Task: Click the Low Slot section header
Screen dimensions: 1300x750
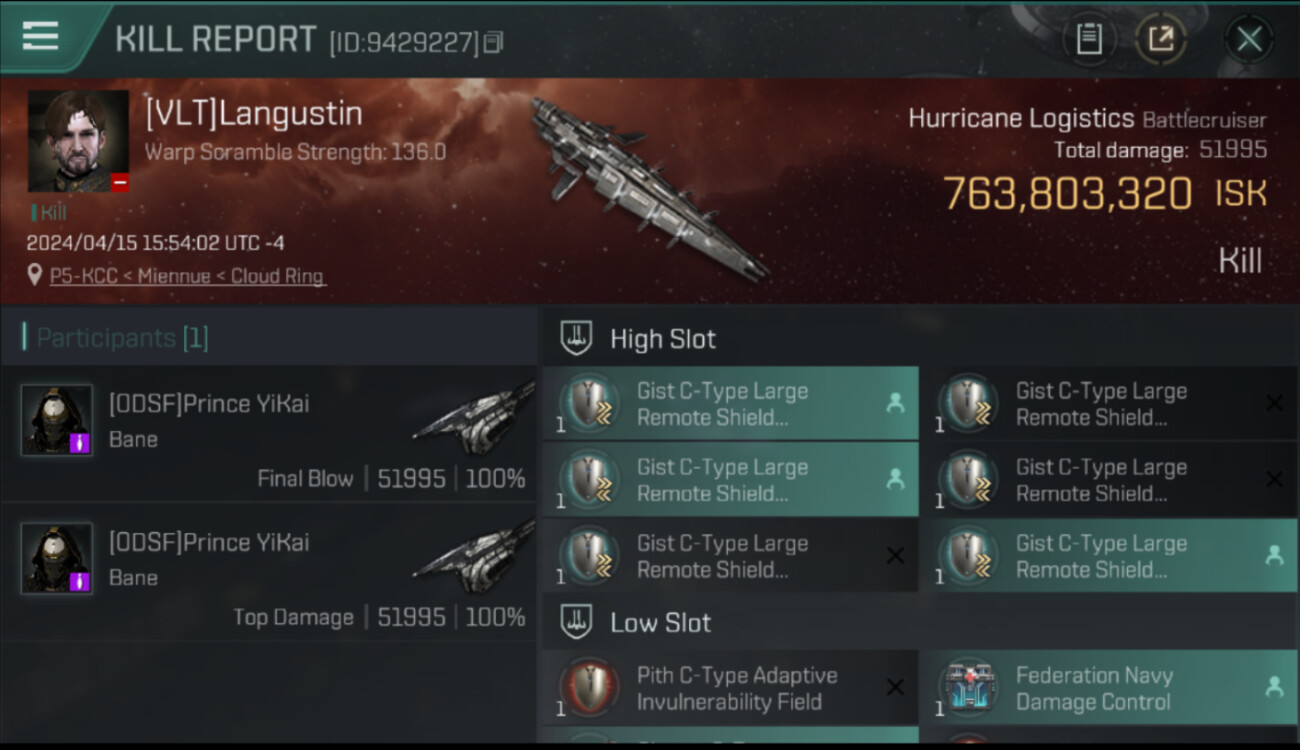Action: [660, 623]
